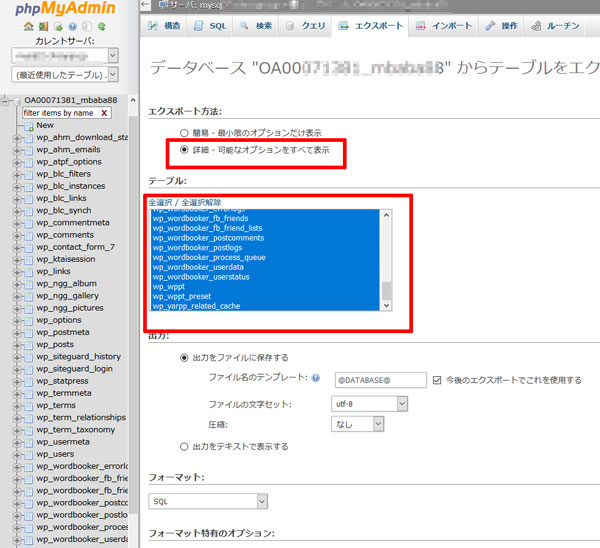This screenshot has width=600, height=548.
Task: Click the navigation panel scroll up arrow
Action: pyautogui.click(x=133, y=100)
